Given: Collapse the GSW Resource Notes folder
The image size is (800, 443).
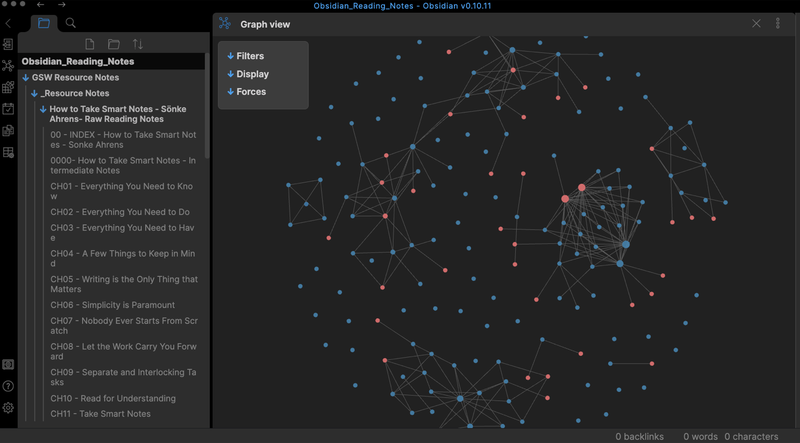Looking at the screenshot, I should click(x=26, y=78).
